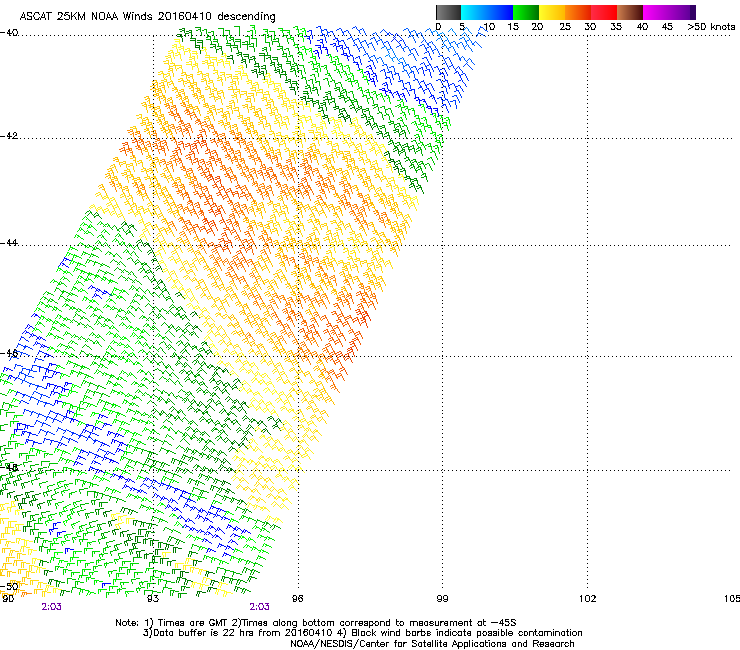740x650 pixels.
Task: Click the legend value '35'
Action: tap(616, 27)
